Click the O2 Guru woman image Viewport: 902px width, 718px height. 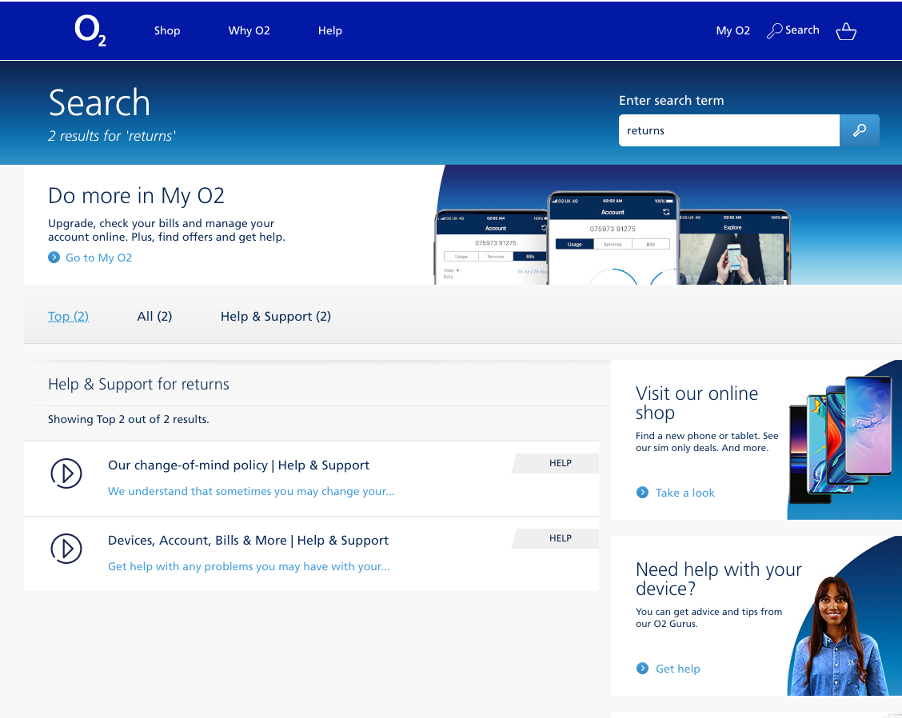[839, 636]
